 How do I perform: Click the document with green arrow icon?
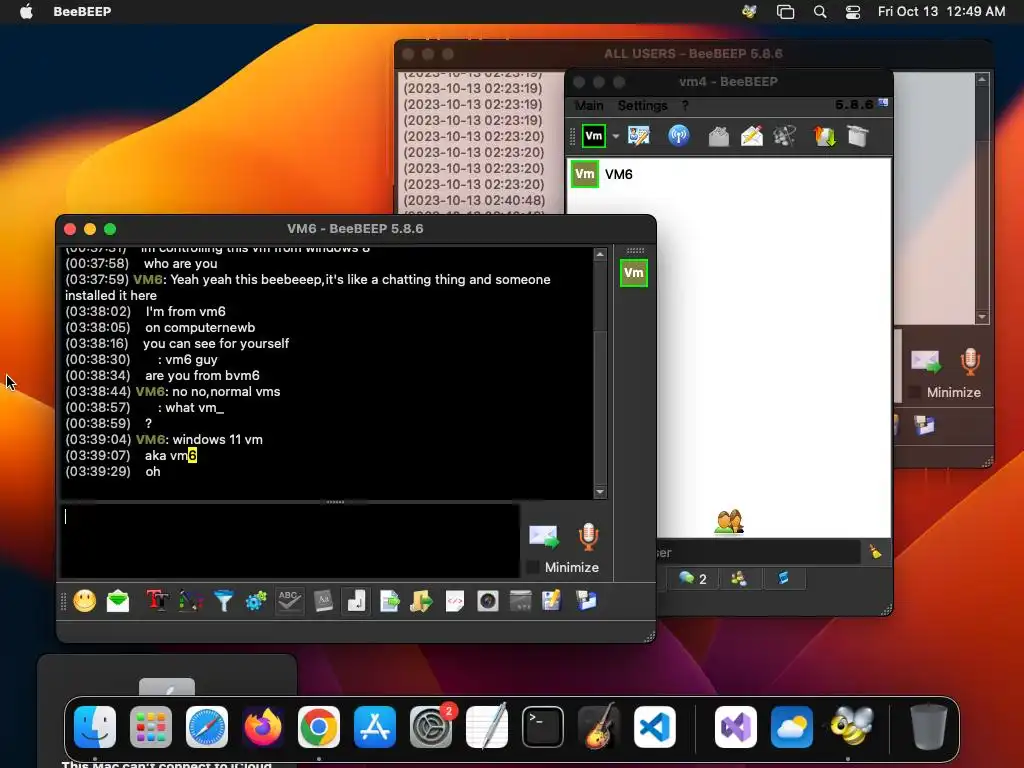click(x=389, y=601)
